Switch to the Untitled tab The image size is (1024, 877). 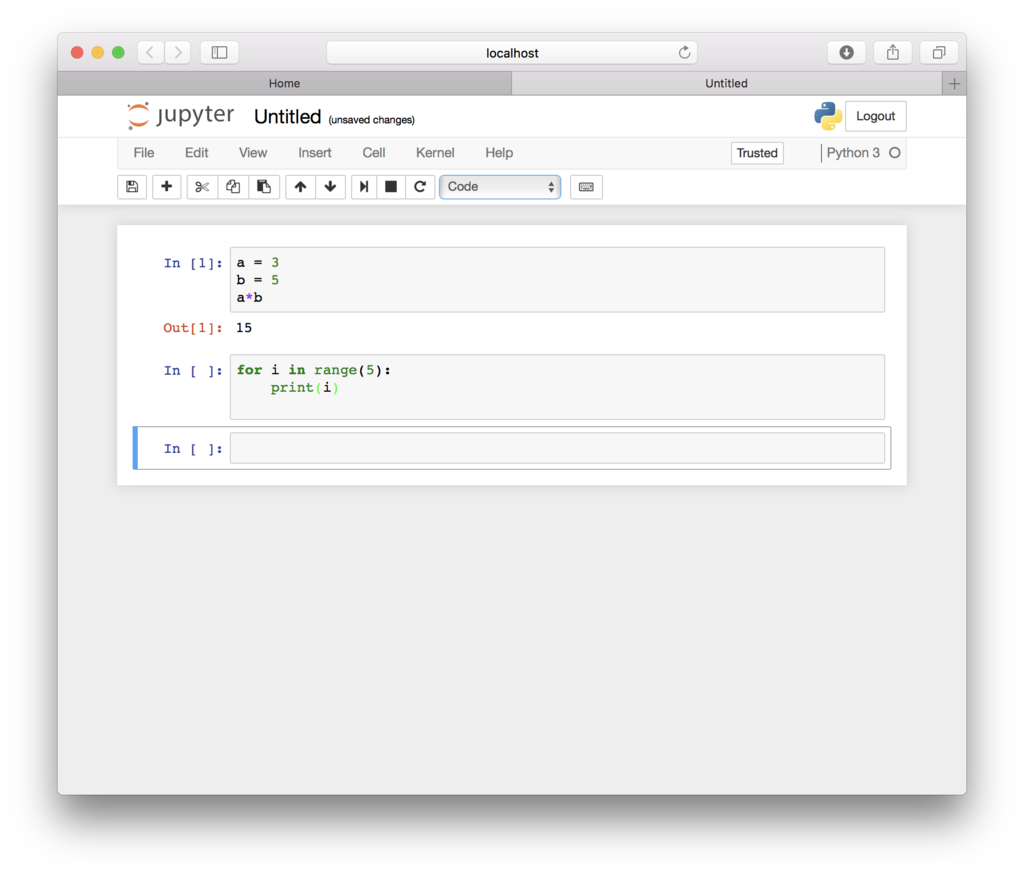point(726,84)
